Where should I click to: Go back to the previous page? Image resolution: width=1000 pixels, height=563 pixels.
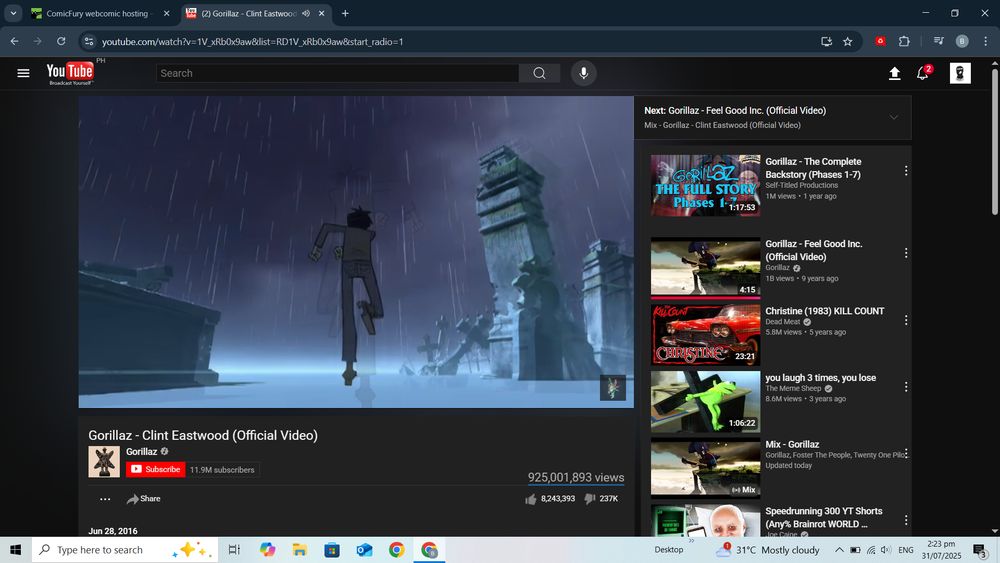(x=15, y=41)
